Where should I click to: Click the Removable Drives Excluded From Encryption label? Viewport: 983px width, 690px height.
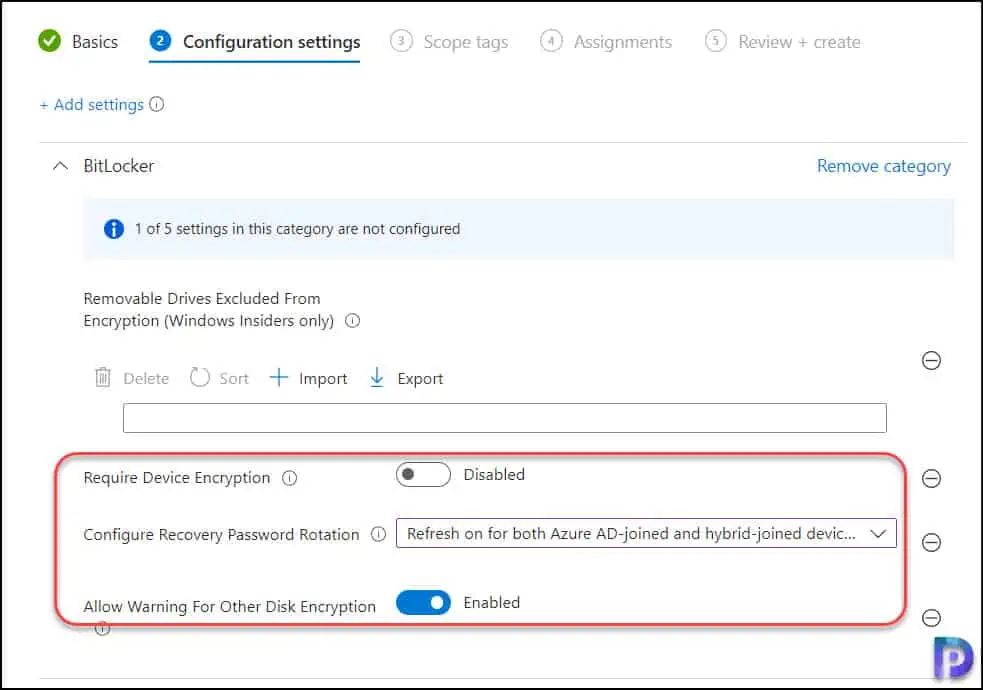click(x=209, y=310)
